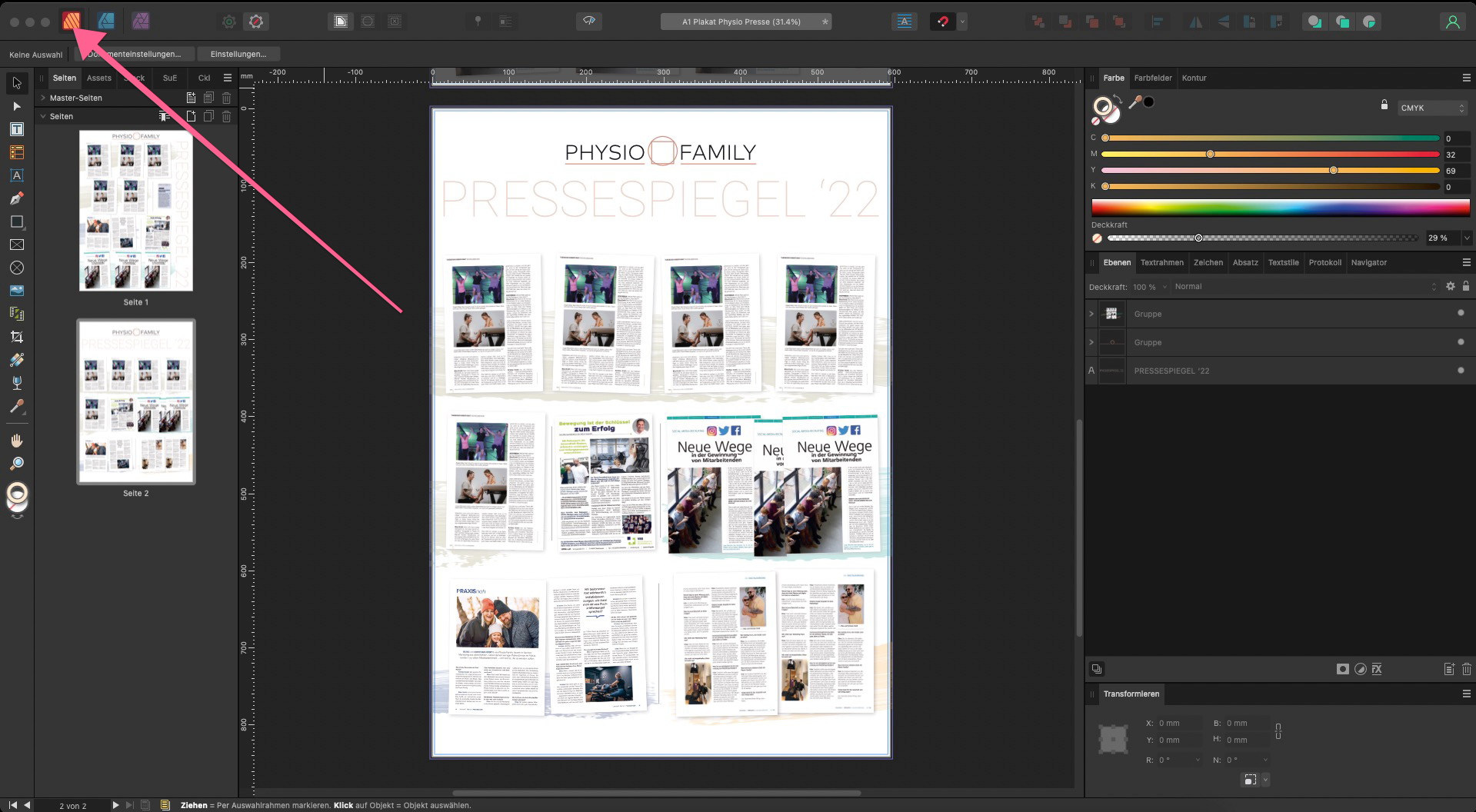The height and width of the screenshot is (812, 1476).
Task: Click the Preflight eye icon in toolbar
Action: click(589, 22)
